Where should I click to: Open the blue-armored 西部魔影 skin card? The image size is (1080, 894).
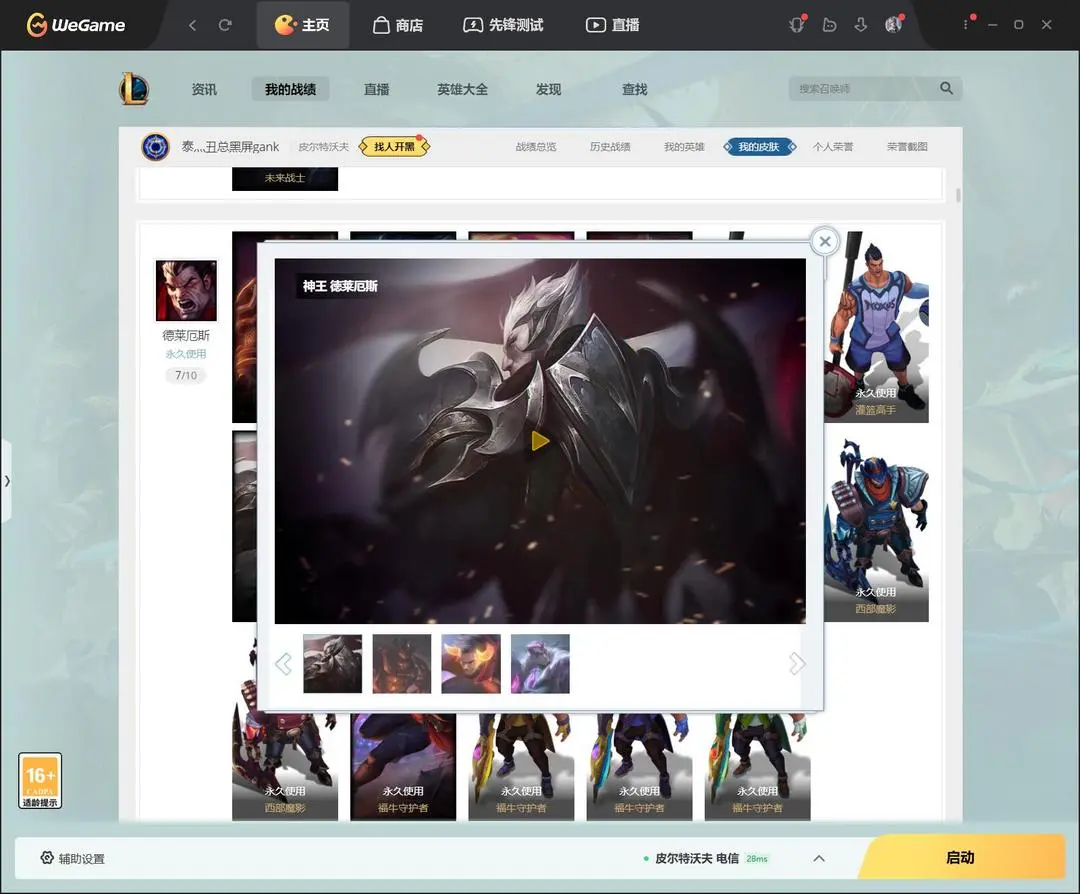click(876, 526)
